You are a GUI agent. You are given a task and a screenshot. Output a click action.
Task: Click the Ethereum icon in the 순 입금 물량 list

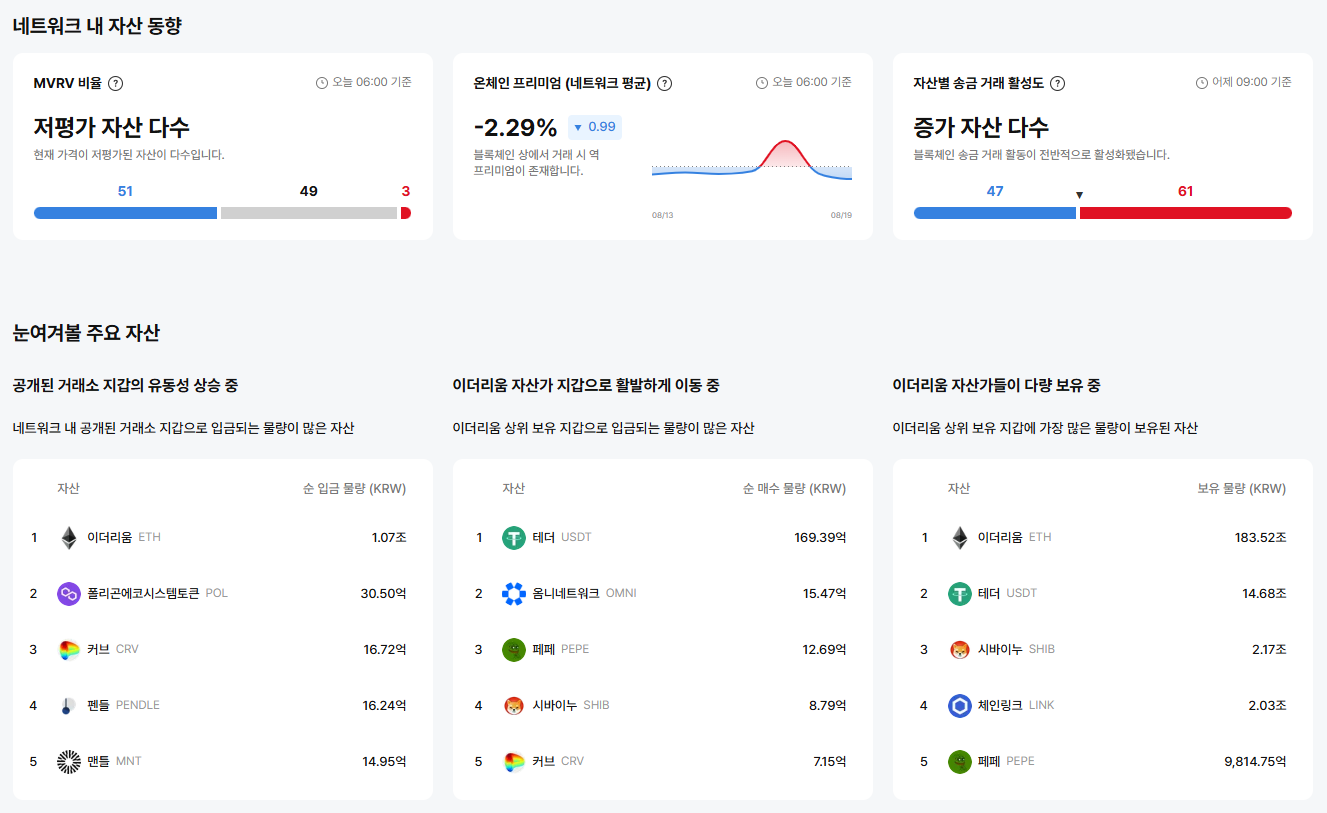[x=69, y=538]
